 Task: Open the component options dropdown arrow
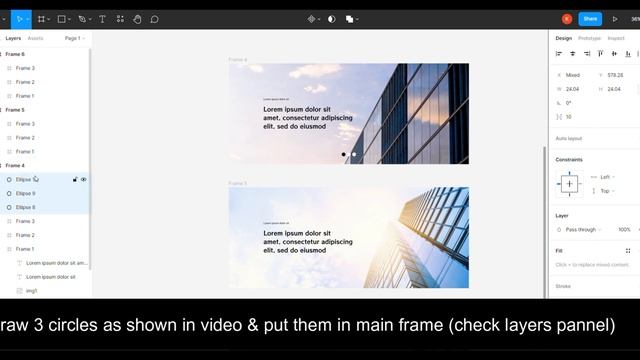pyautogui.click(x=319, y=19)
